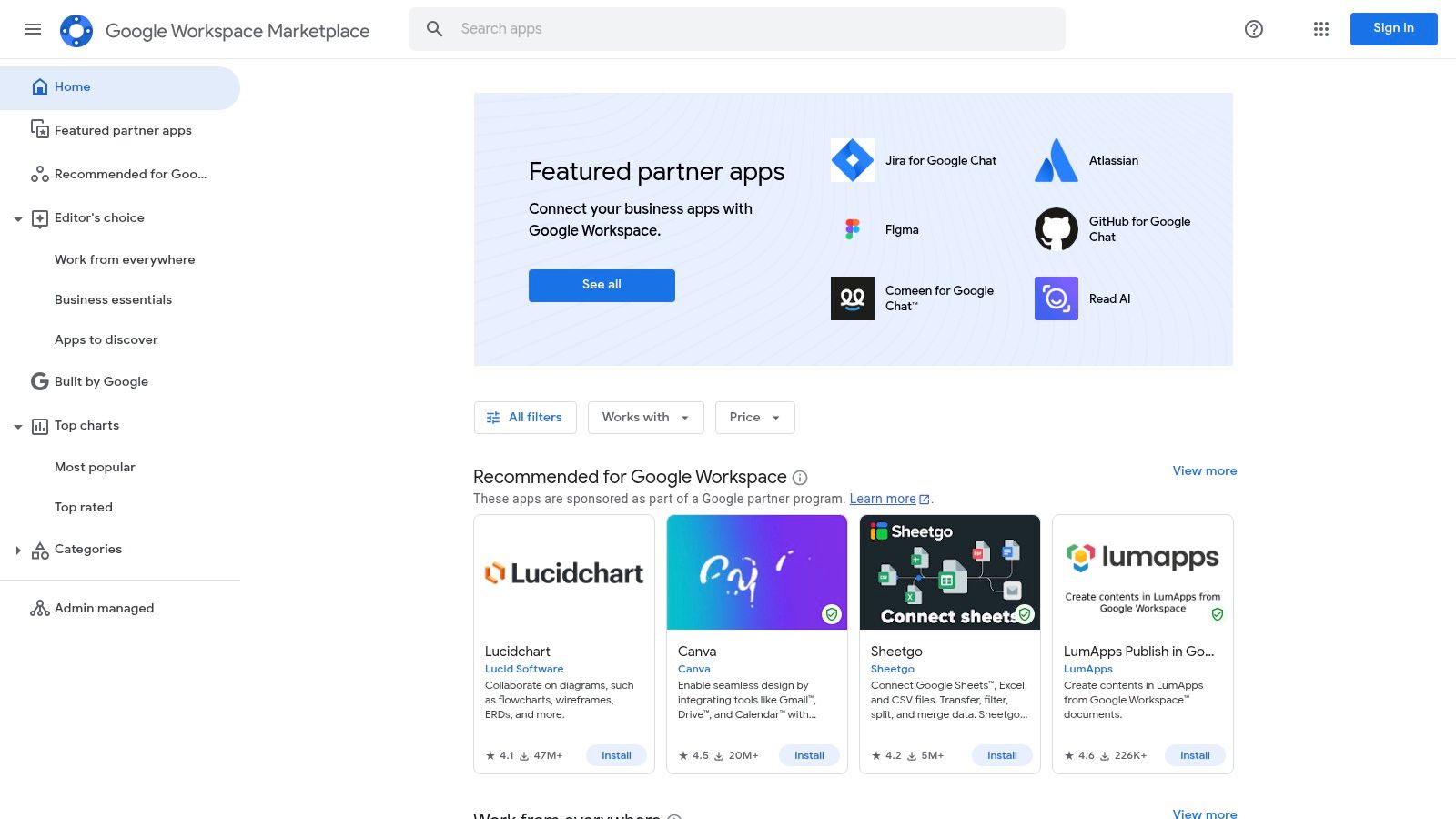The height and width of the screenshot is (819, 1456).
Task: Go to Featured partner apps section
Action: click(x=123, y=130)
